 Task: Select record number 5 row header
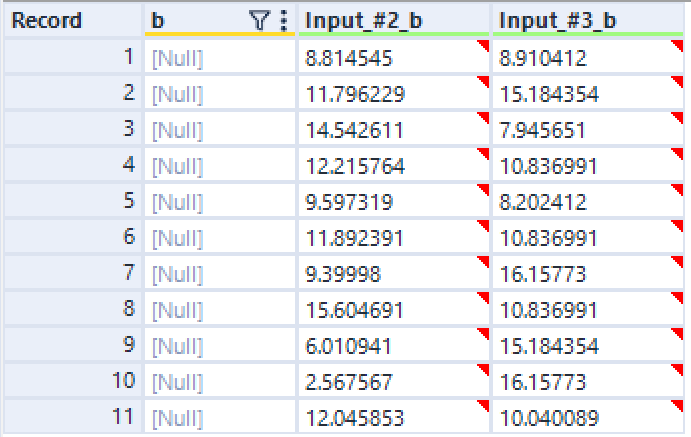pos(73,200)
